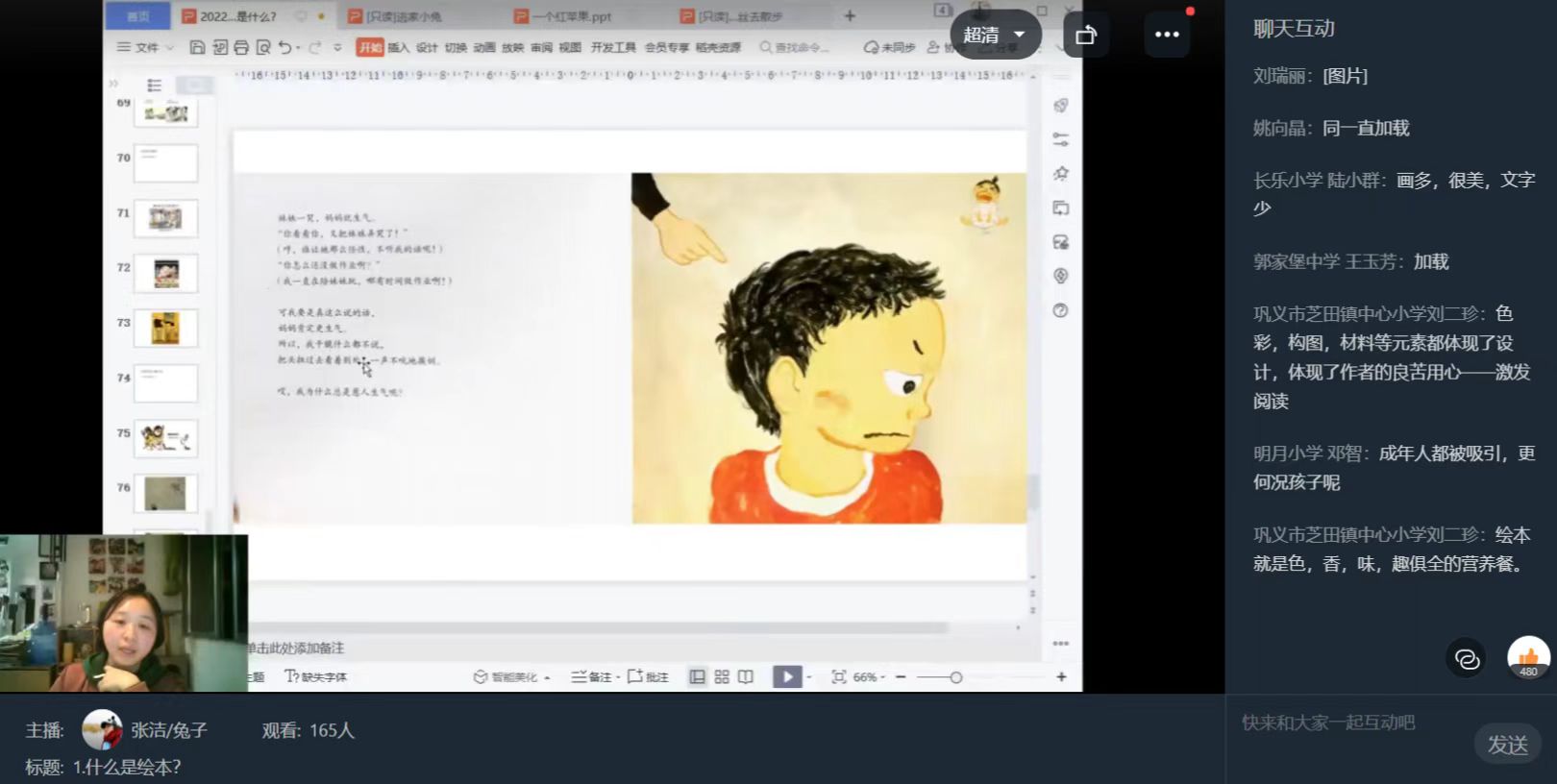Screen dimensions: 1557x784
Task: Open the three-dot more options button
Action: 1167,35
